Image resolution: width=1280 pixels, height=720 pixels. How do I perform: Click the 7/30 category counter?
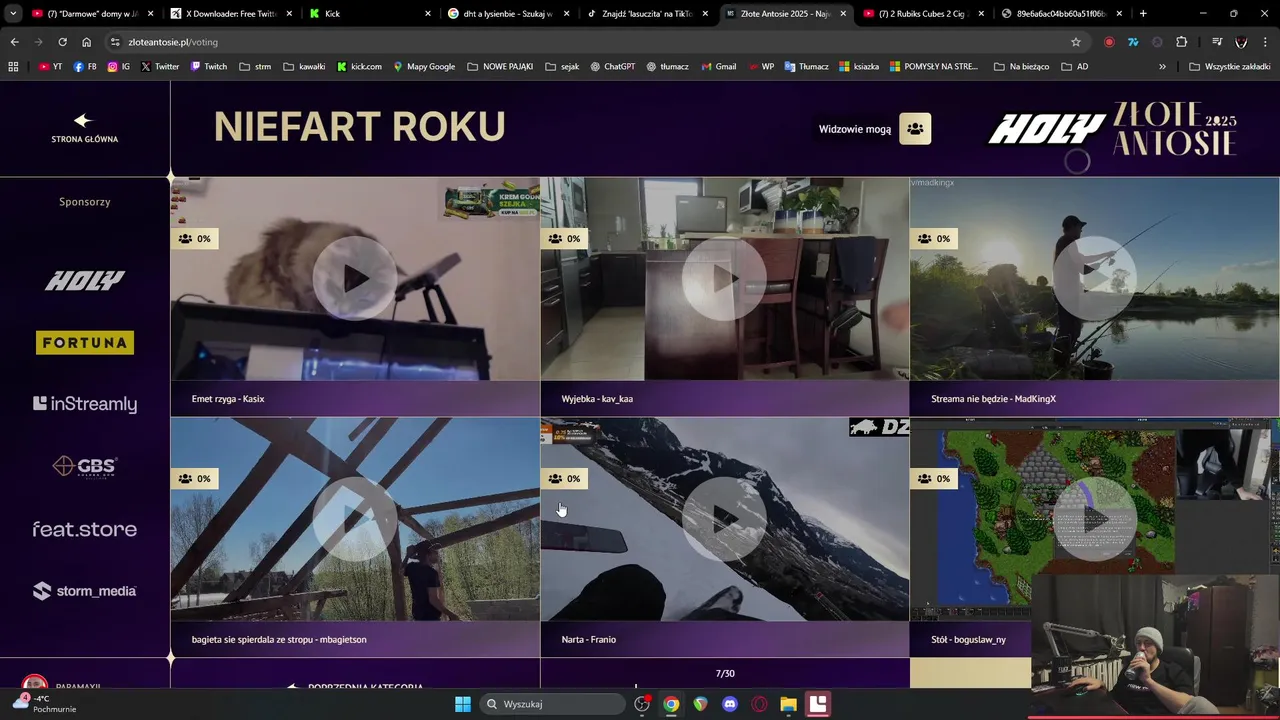(x=725, y=674)
